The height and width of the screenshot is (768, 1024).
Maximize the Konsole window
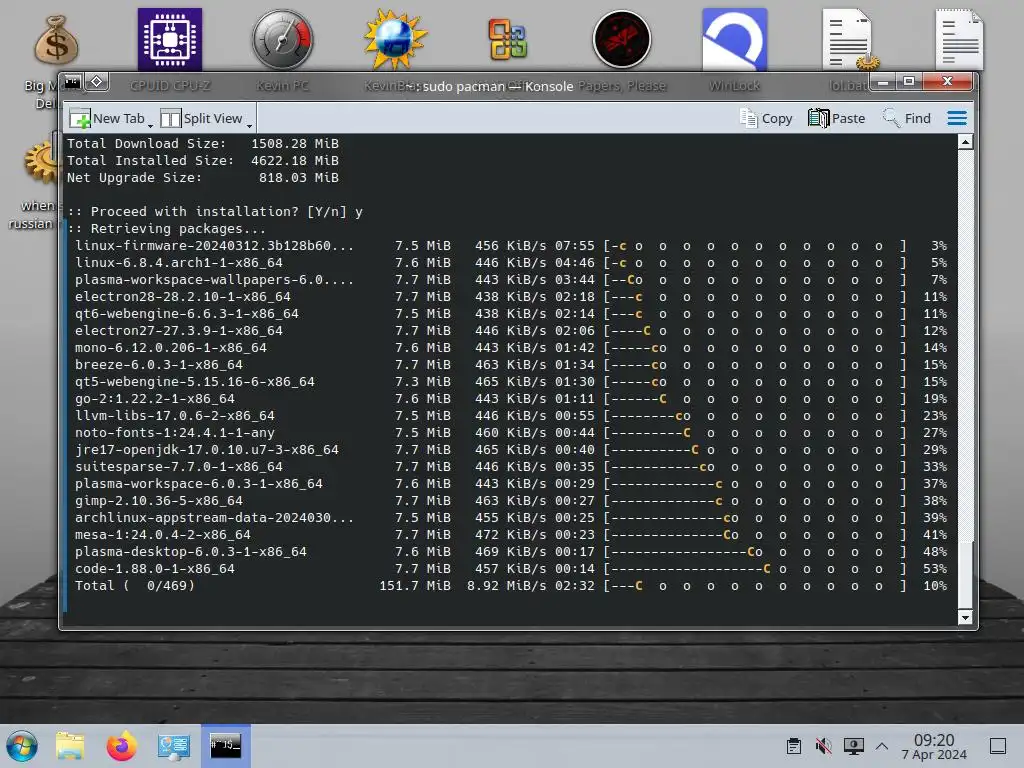pyautogui.click(x=908, y=82)
